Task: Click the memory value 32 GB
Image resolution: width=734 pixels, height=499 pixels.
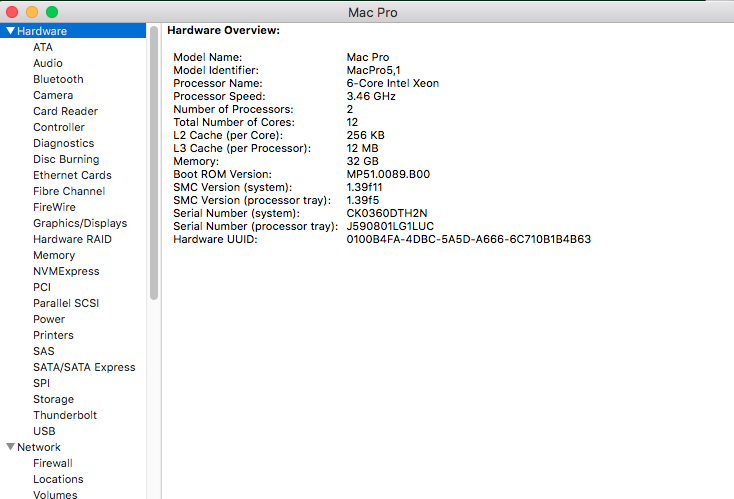Action: click(x=362, y=161)
